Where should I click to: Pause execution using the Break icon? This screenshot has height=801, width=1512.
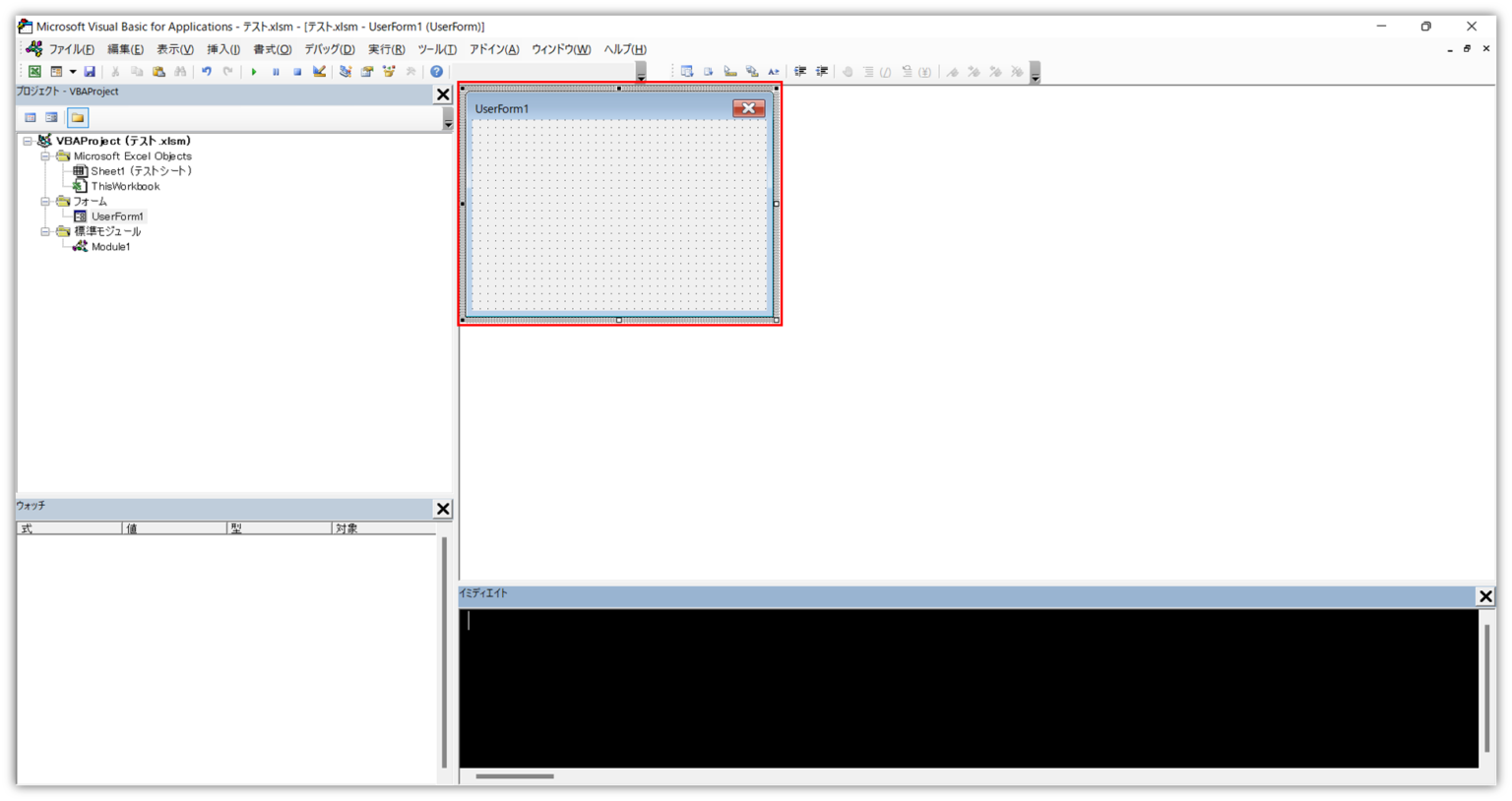(275, 71)
